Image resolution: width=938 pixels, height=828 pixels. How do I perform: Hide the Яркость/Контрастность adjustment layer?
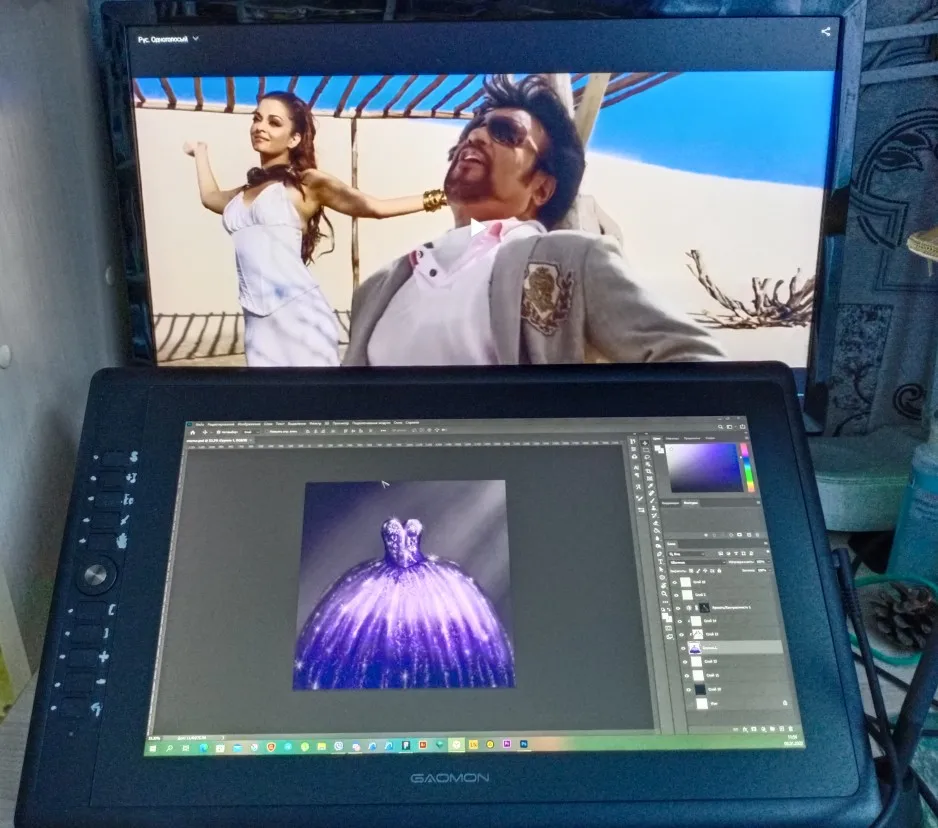point(678,608)
